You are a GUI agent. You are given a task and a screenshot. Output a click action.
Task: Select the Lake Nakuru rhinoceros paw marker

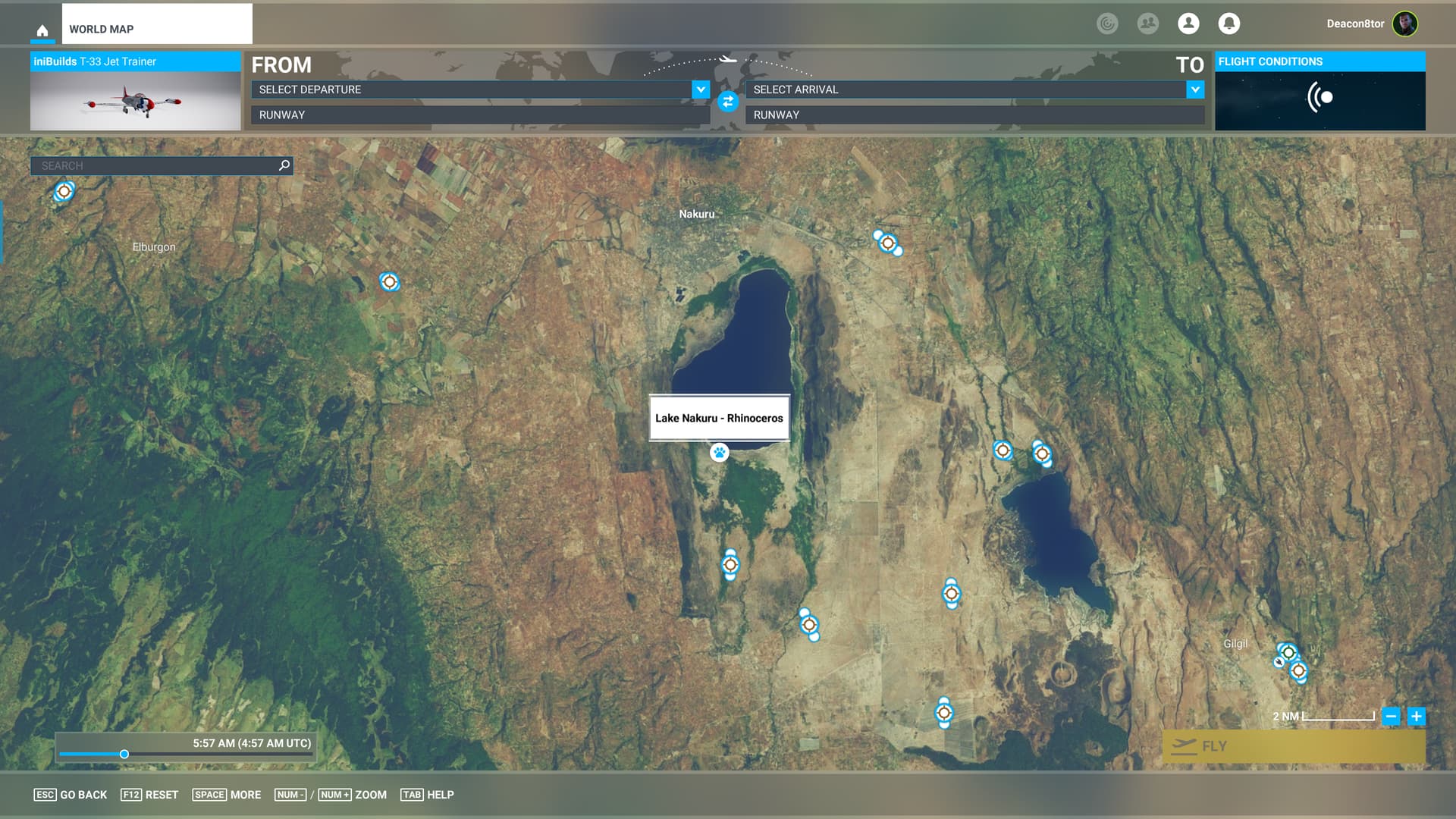pos(719,453)
